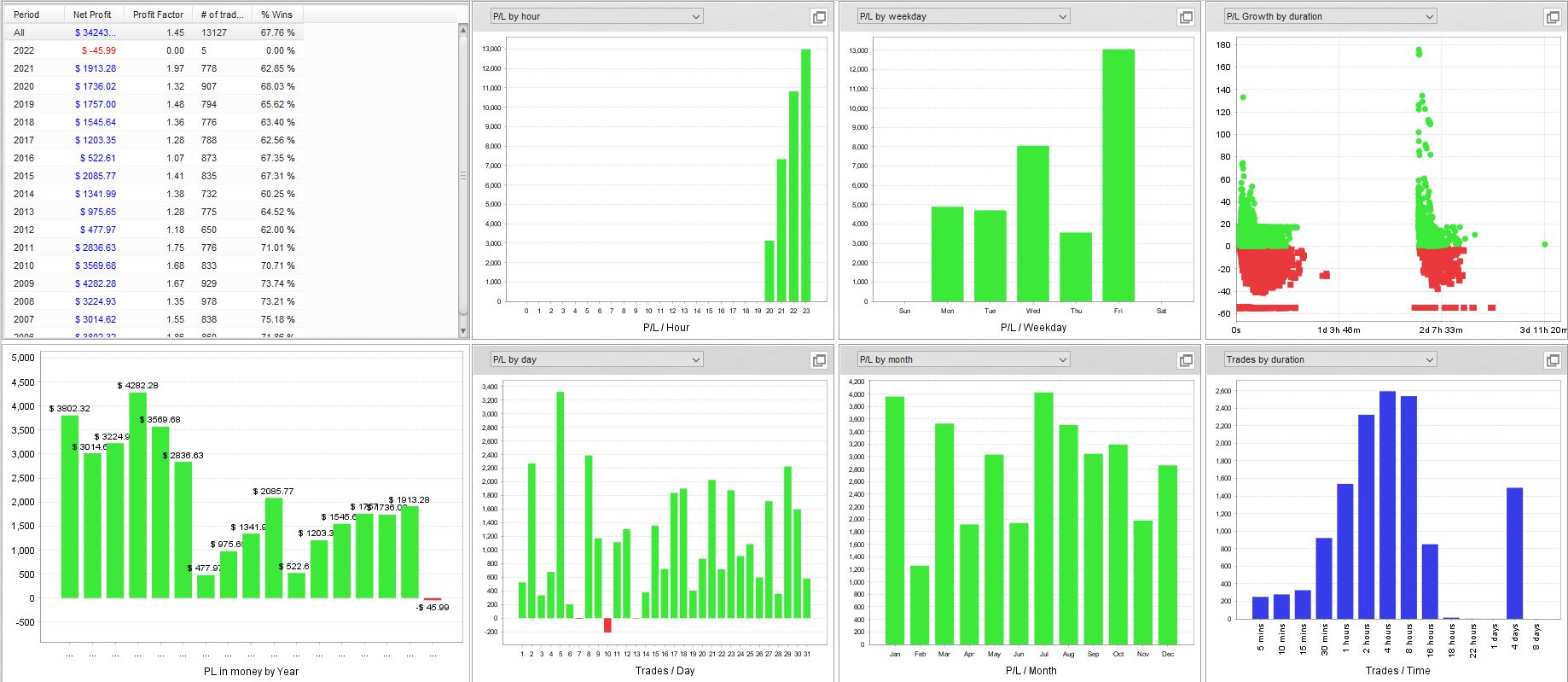Pop out the P/L by day chart

[x=819, y=360]
